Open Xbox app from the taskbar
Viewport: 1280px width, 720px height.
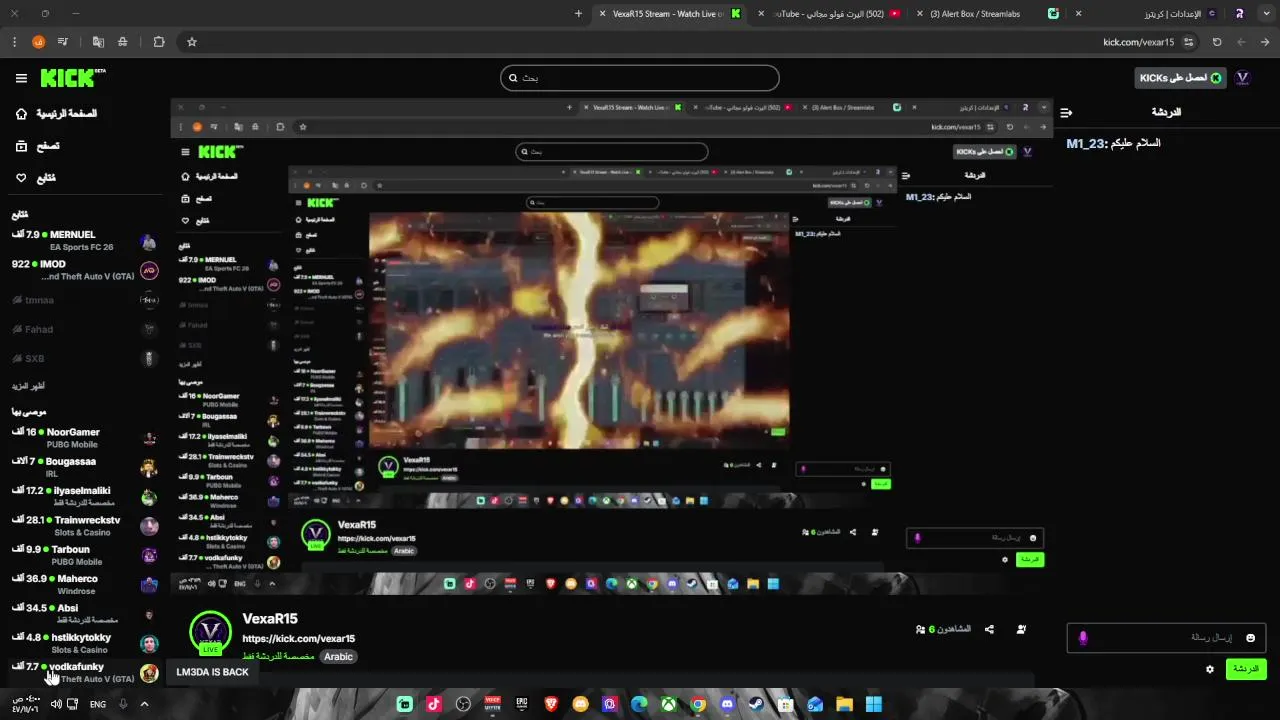click(669, 704)
